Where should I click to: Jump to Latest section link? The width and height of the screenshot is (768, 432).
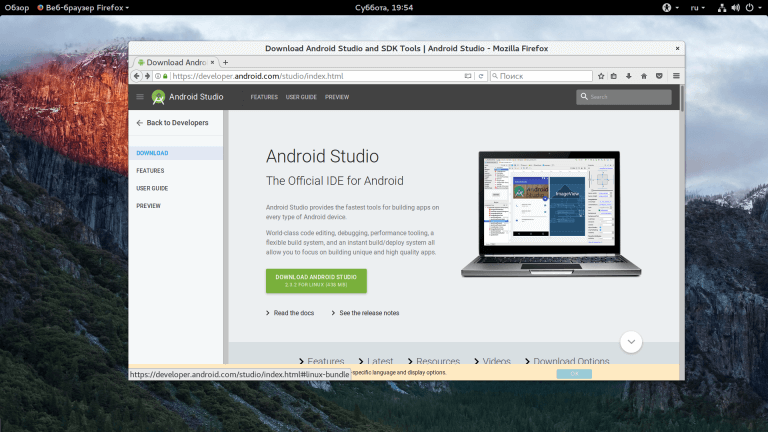tap(376, 360)
